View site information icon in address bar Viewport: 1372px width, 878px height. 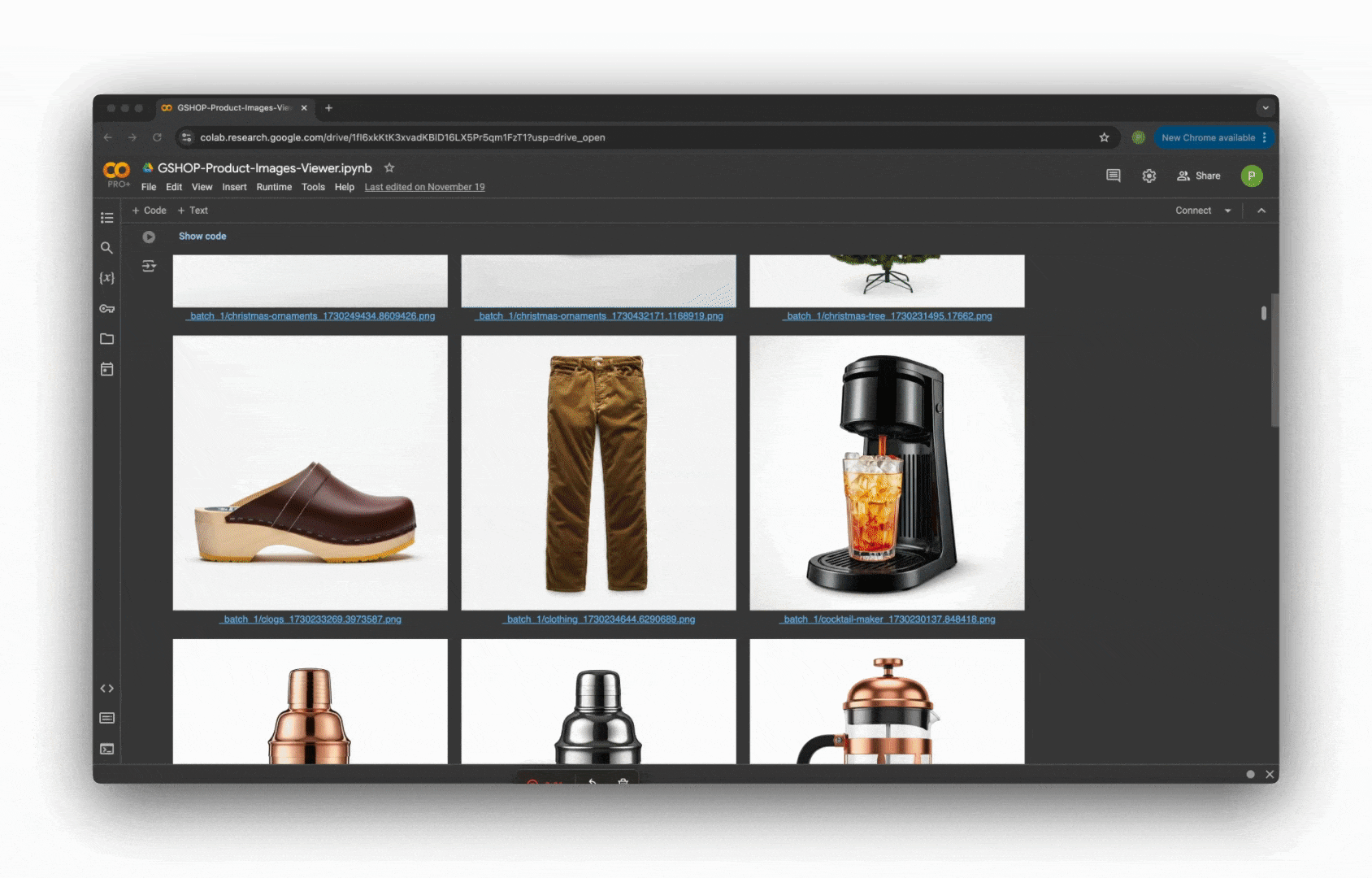click(x=187, y=137)
